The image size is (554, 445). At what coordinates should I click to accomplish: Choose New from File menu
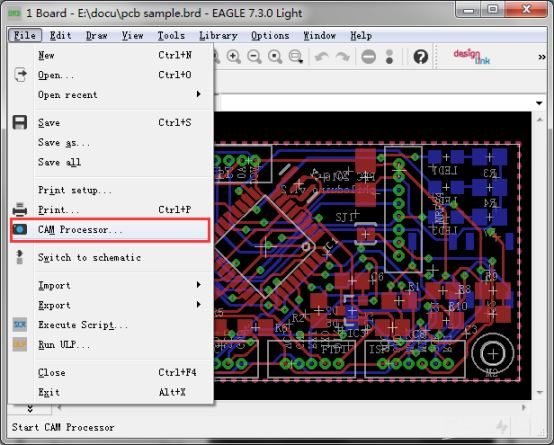(x=111, y=55)
